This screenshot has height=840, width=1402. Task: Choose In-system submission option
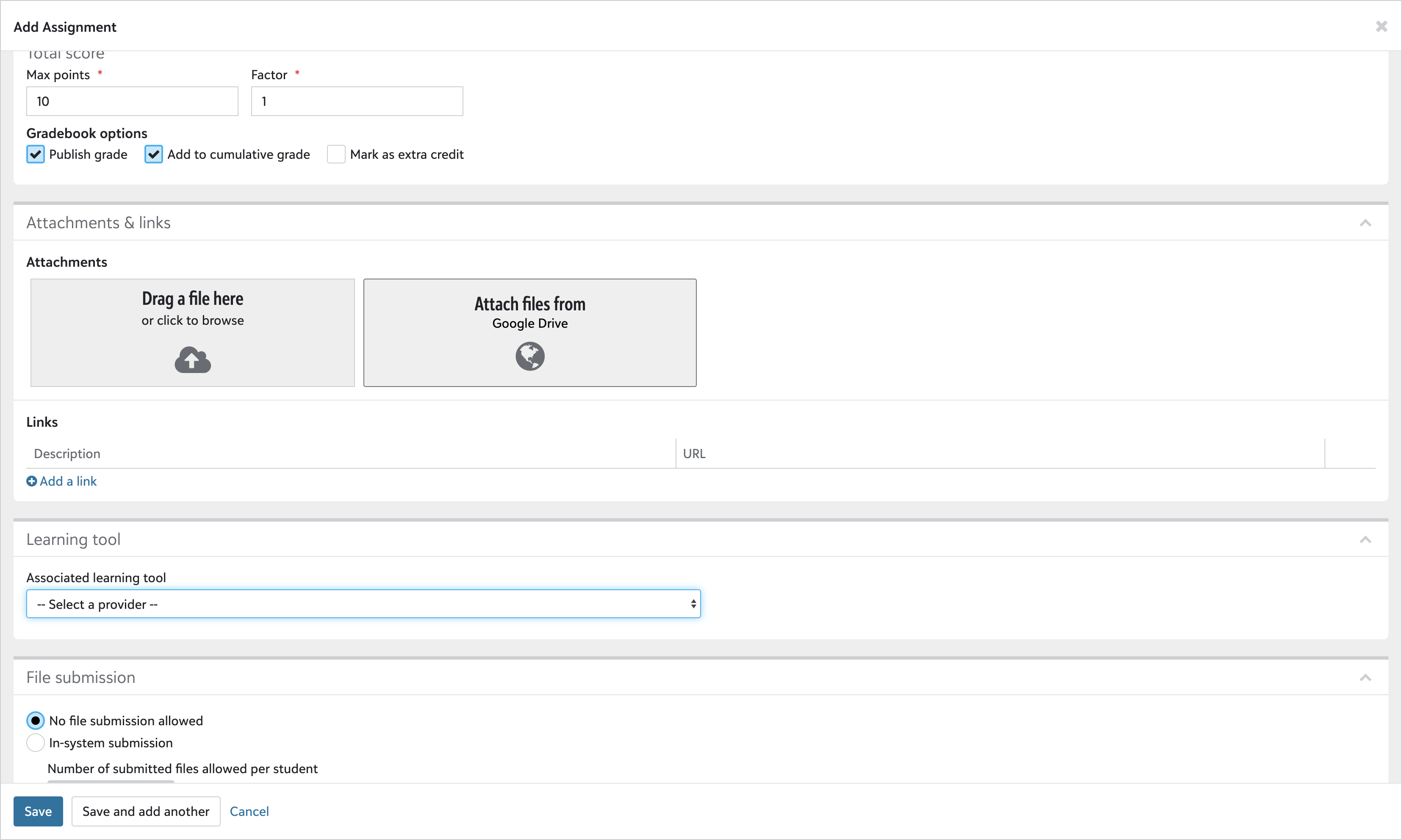click(x=36, y=743)
